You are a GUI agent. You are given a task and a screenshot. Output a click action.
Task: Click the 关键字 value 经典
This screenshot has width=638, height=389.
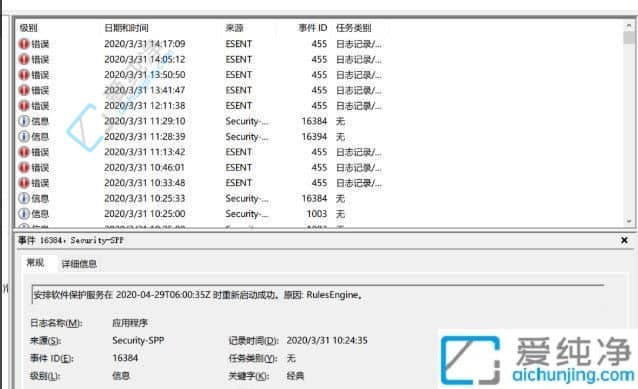pos(295,376)
